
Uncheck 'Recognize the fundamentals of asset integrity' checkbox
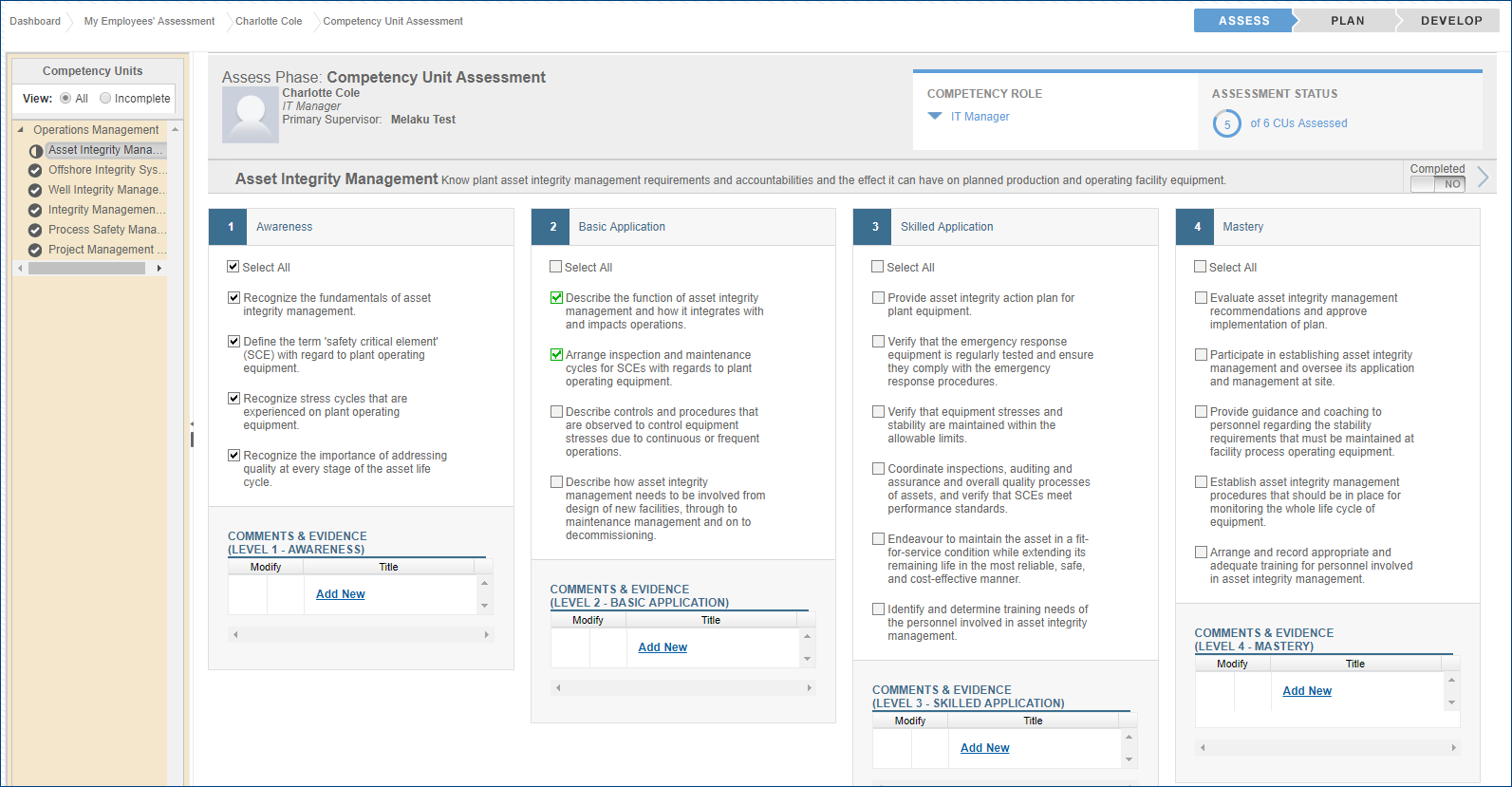pos(233,297)
